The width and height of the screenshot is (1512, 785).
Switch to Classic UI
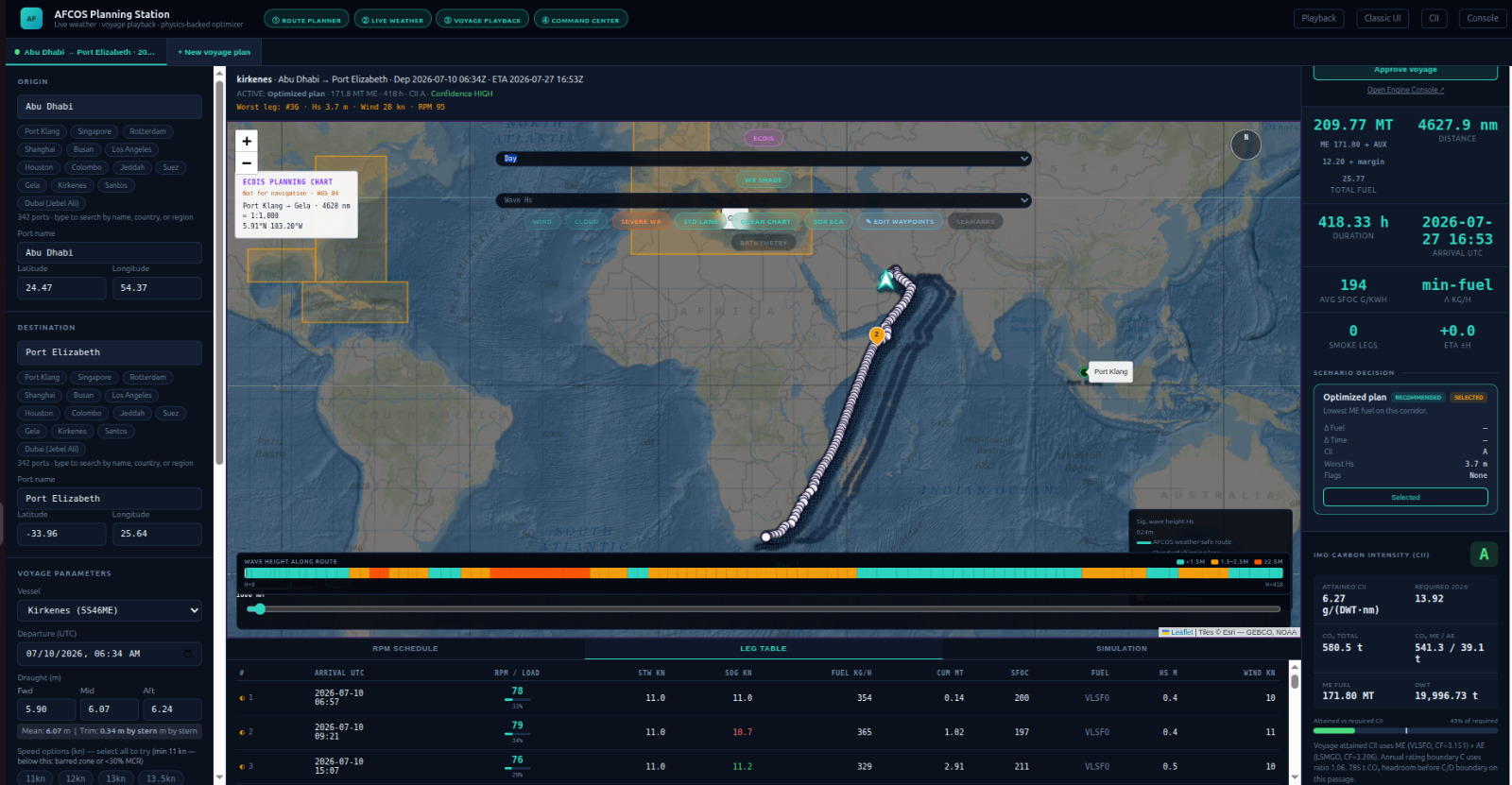1383,18
